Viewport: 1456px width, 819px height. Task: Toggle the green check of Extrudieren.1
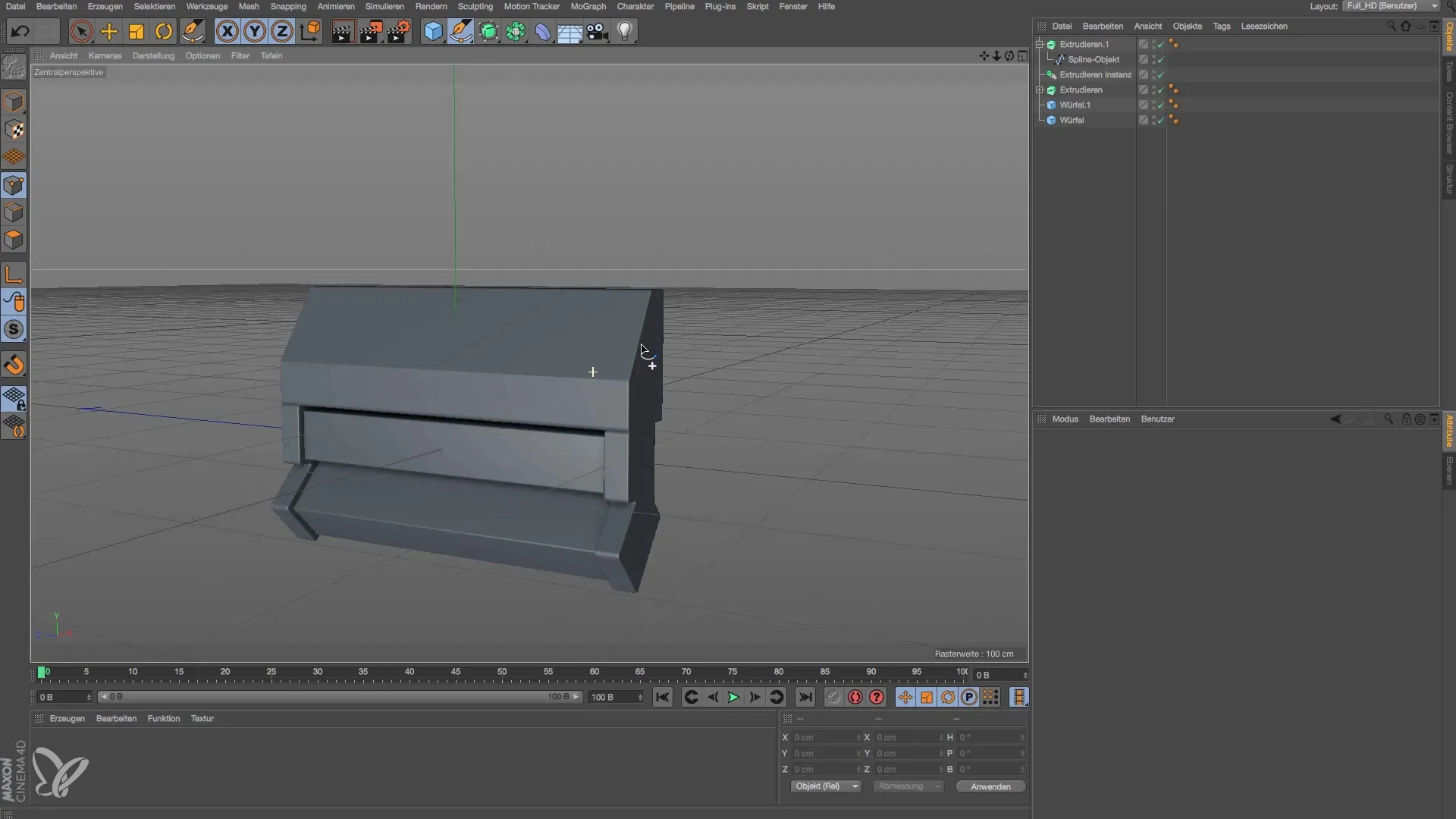pos(1160,45)
